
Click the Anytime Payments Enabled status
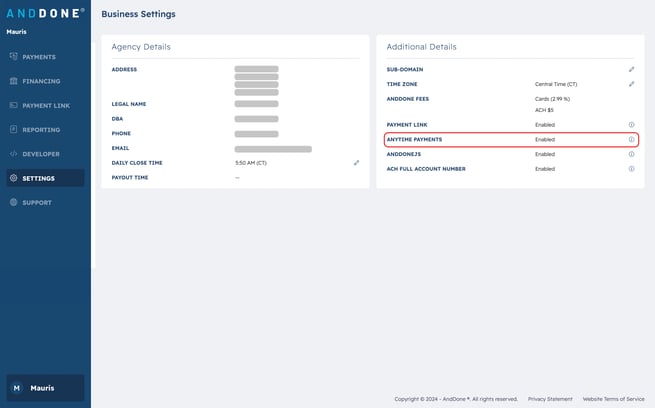544,139
